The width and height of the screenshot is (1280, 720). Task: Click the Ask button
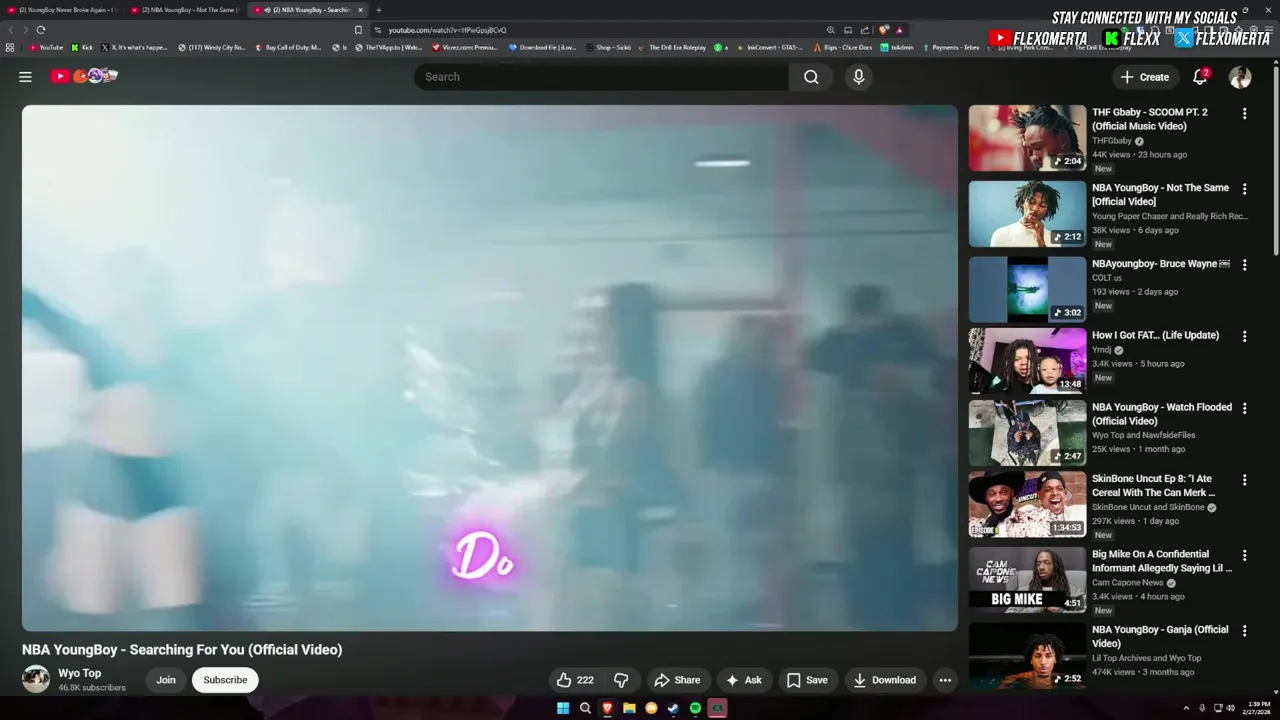pyautogui.click(x=743, y=680)
